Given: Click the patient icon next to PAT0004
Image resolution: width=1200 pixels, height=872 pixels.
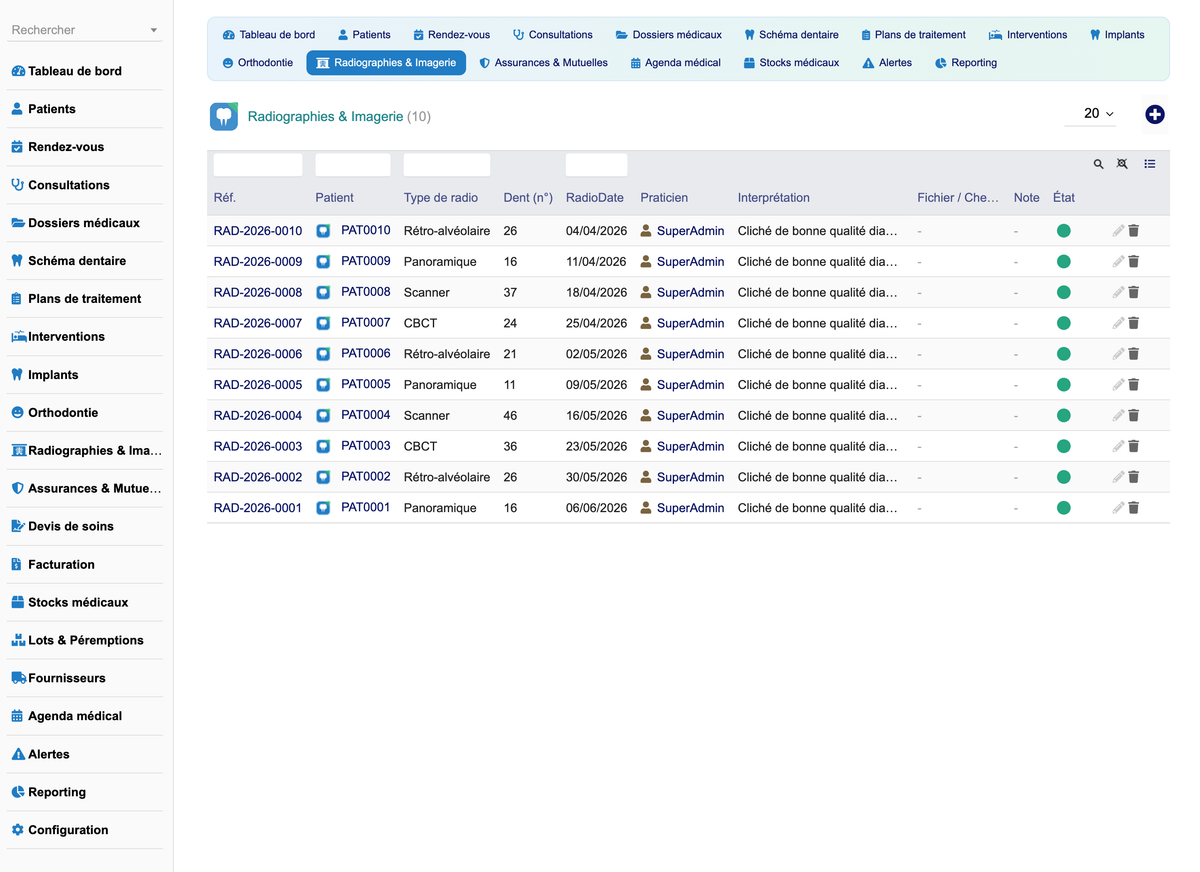Looking at the screenshot, I should [x=323, y=416].
